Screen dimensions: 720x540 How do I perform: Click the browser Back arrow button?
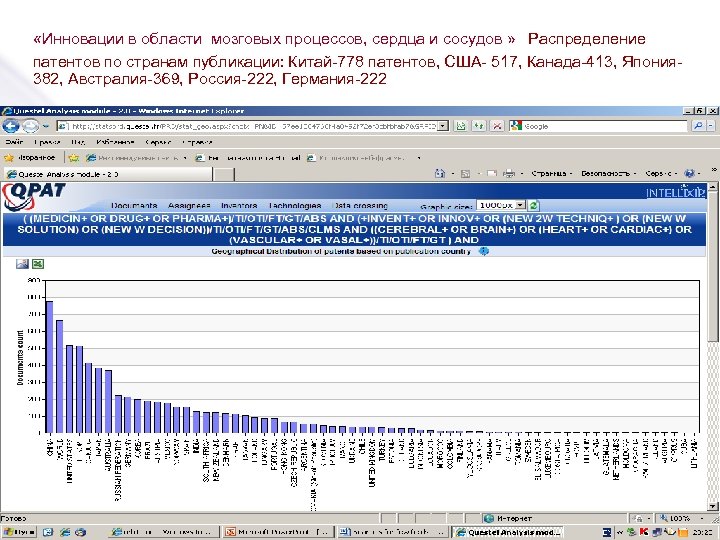(x=11, y=125)
